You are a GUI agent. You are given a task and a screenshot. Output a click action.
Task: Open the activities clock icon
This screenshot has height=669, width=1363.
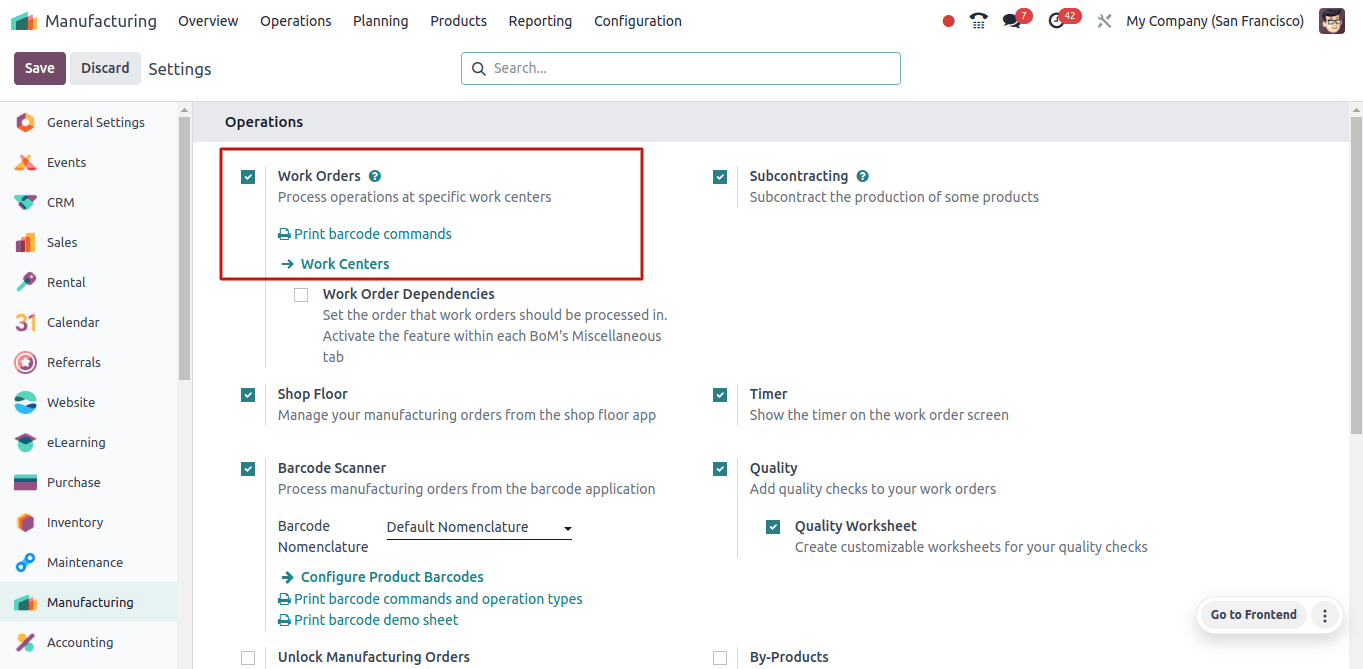pos(1056,21)
